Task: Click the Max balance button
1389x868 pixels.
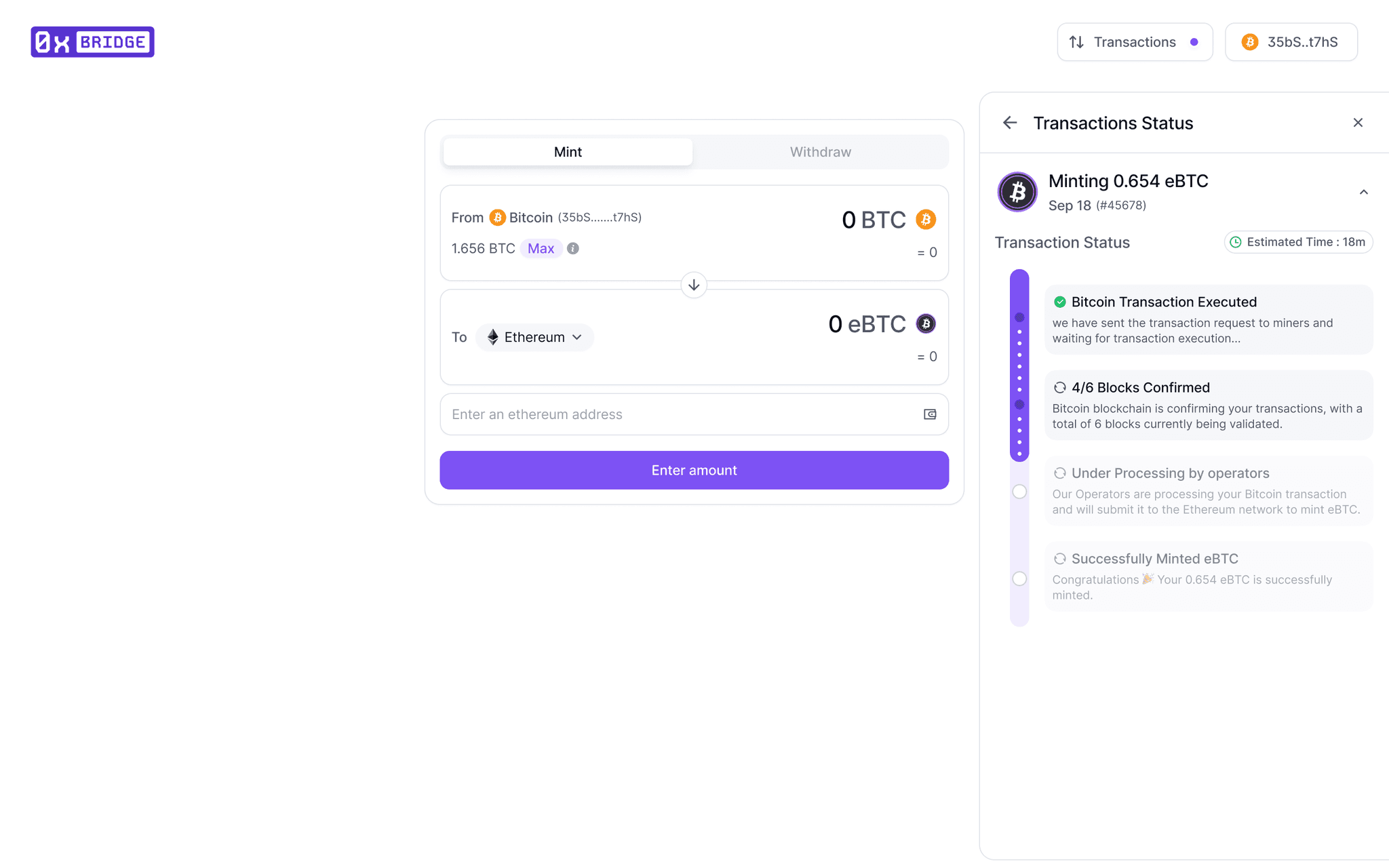Action: pos(541,249)
